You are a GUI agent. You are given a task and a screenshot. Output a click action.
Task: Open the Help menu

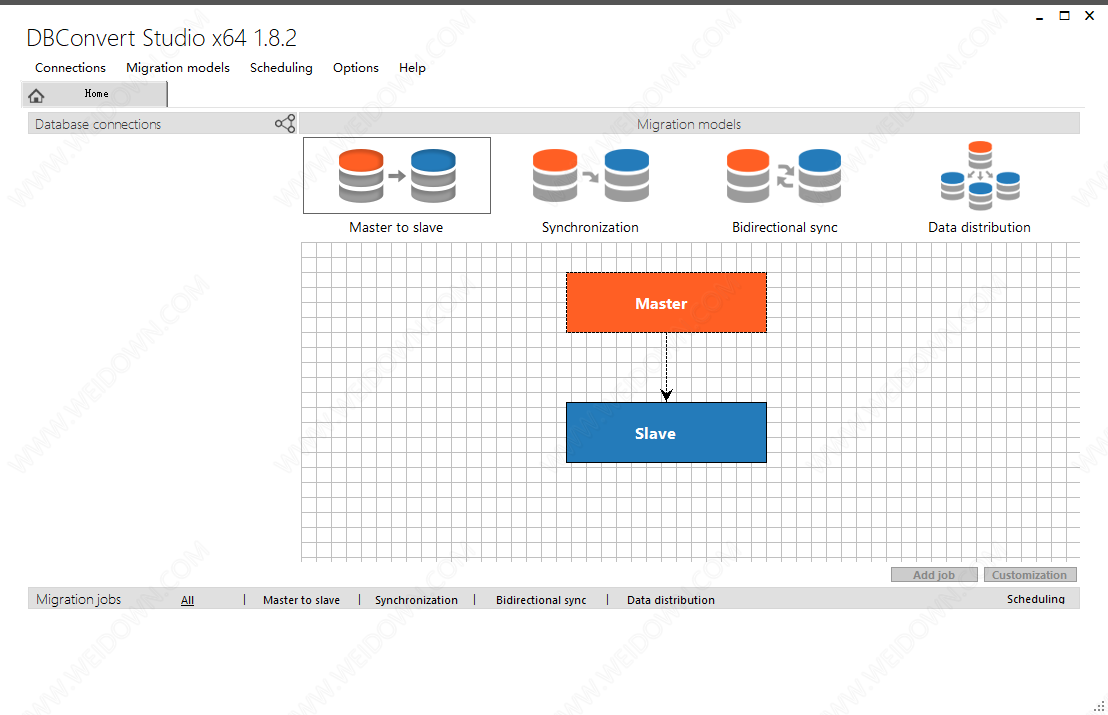pyautogui.click(x=412, y=68)
